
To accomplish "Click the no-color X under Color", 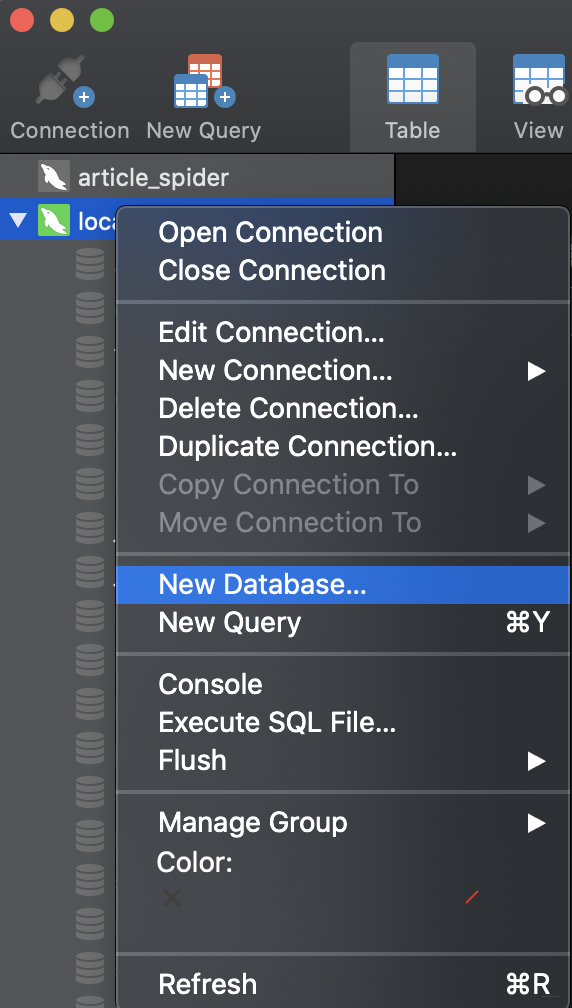I will click(172, 898).
